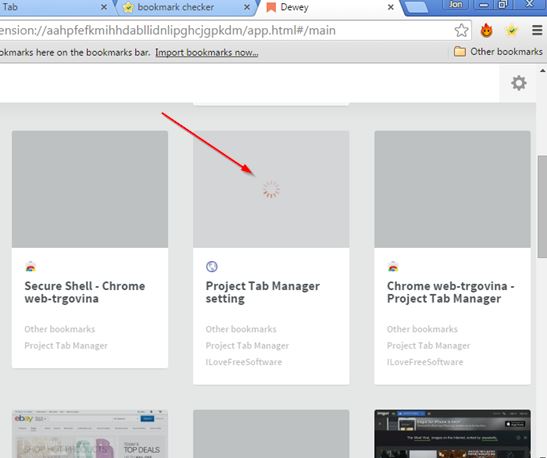Open the dark webpage screenshot thumbnail

[x=452, y=434]
